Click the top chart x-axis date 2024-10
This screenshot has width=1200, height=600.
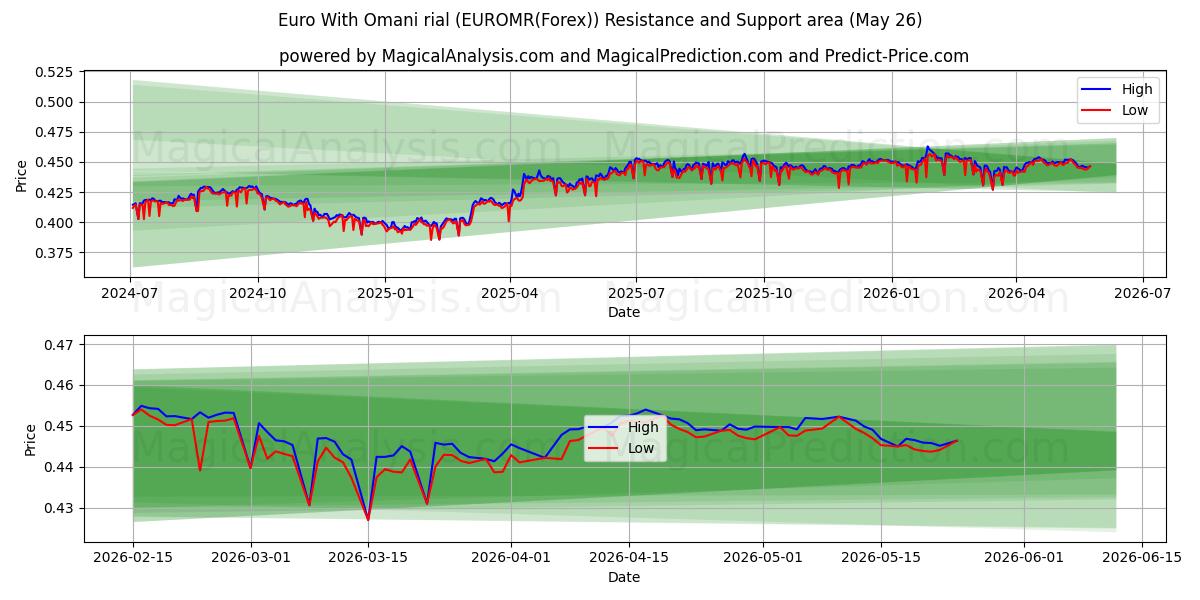pyautogui.click(x=258, y=295)
